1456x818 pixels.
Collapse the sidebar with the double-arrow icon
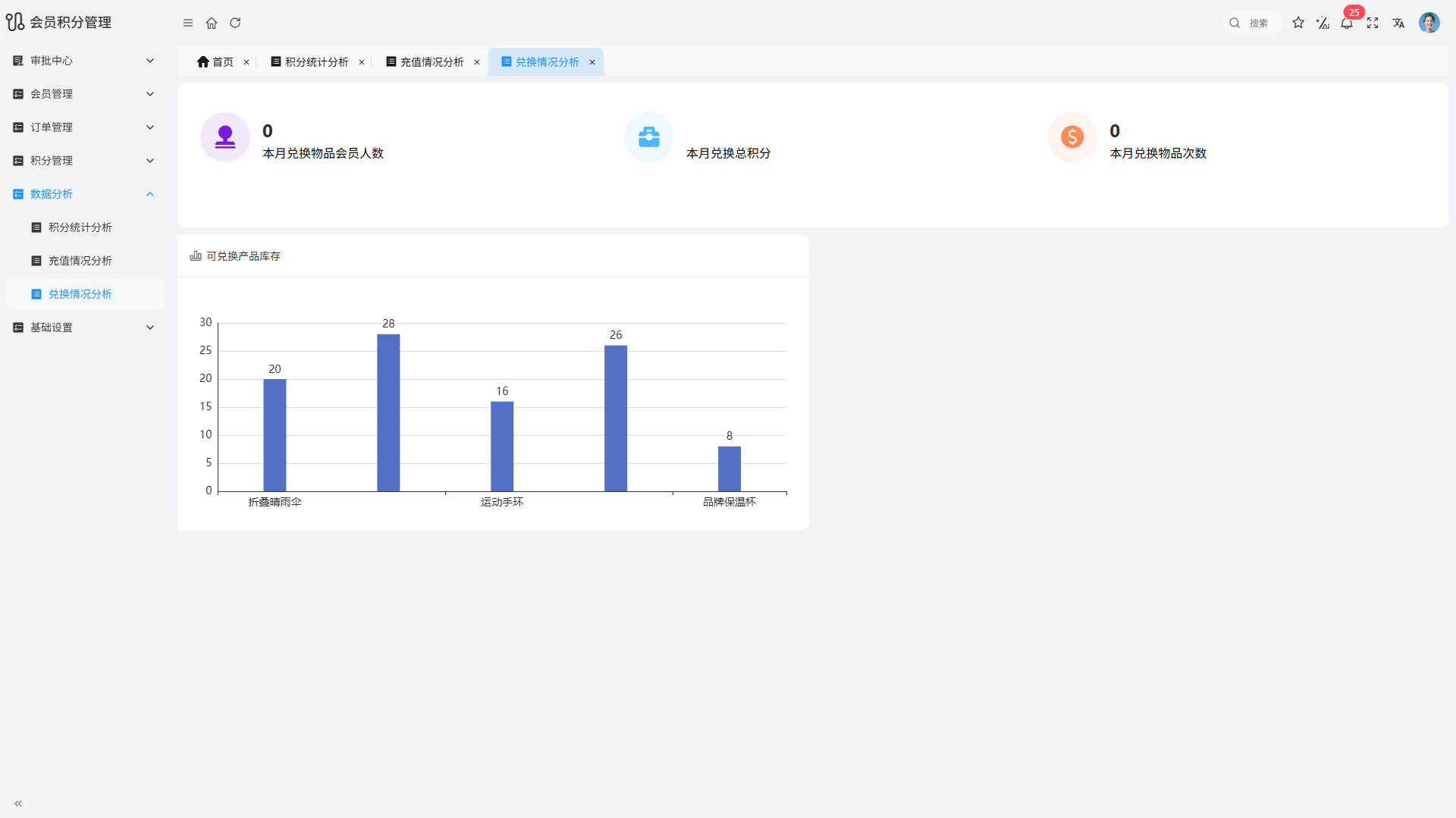[18, 804]
